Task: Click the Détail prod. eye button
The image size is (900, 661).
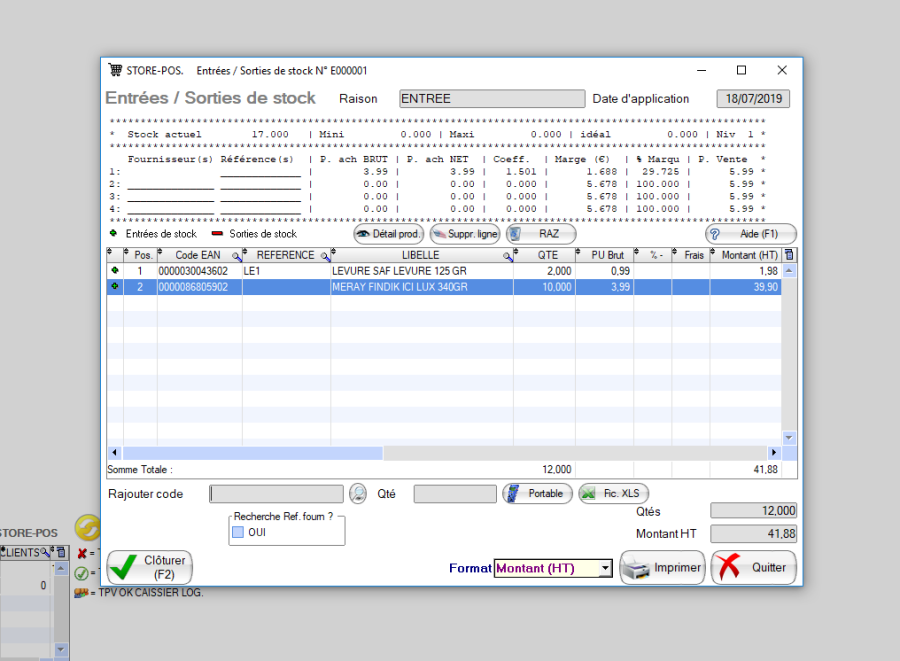Action: [x=389, y=234]
